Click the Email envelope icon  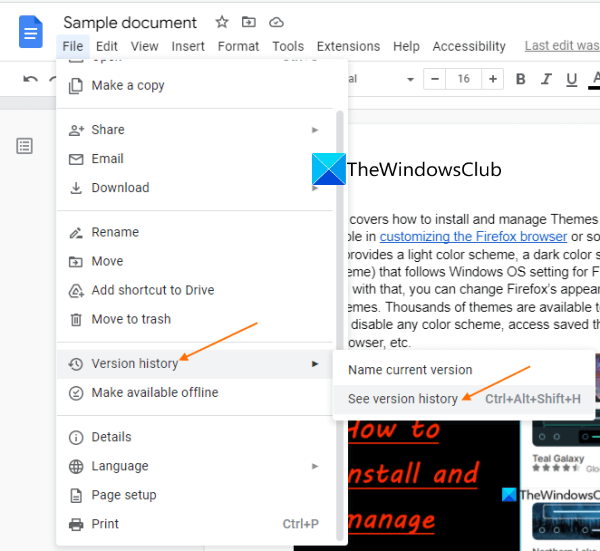[76, 159]
